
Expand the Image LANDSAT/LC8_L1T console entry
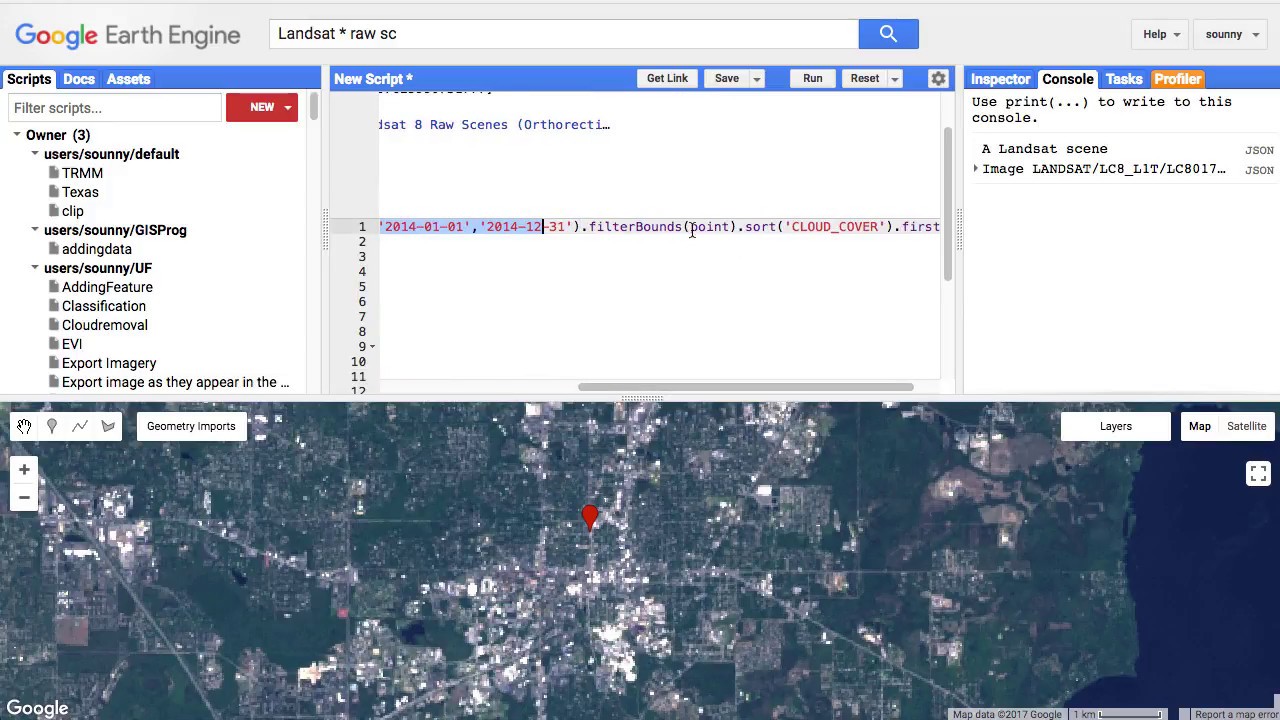pyautogui.click(x=976, y=169)
